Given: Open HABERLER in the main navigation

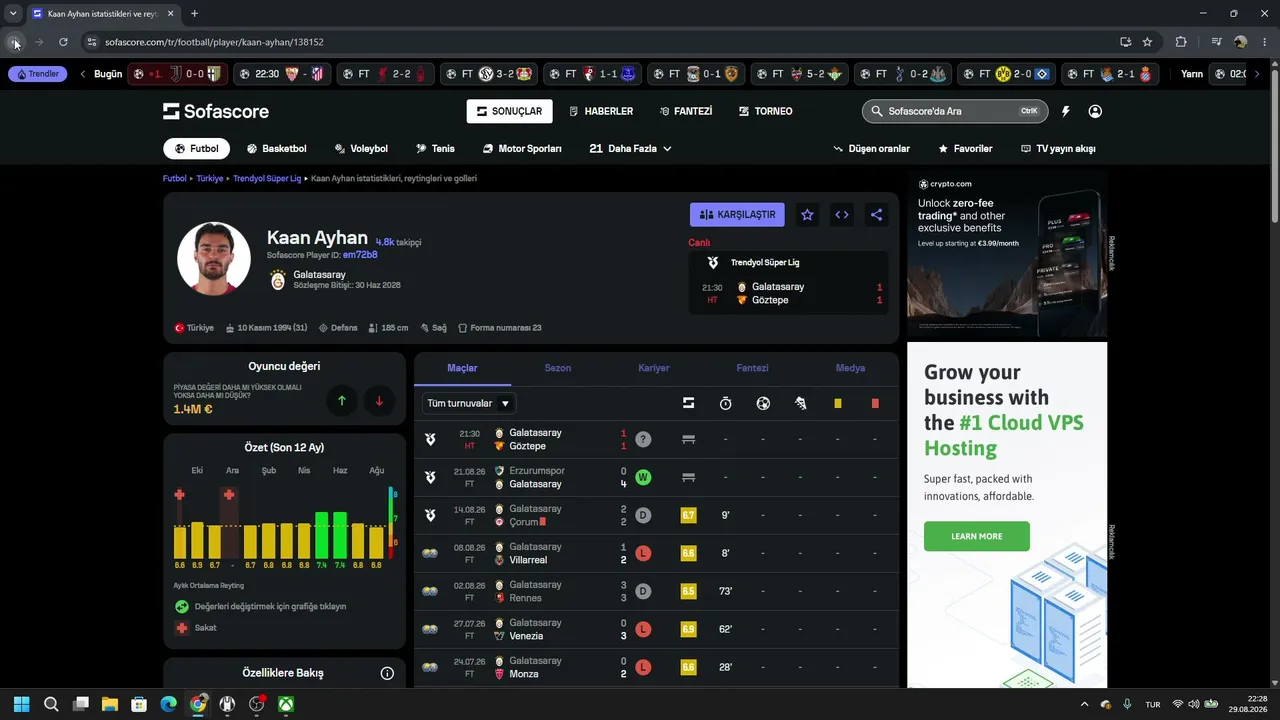Looking at the screenshot, I should click(601, 111).
